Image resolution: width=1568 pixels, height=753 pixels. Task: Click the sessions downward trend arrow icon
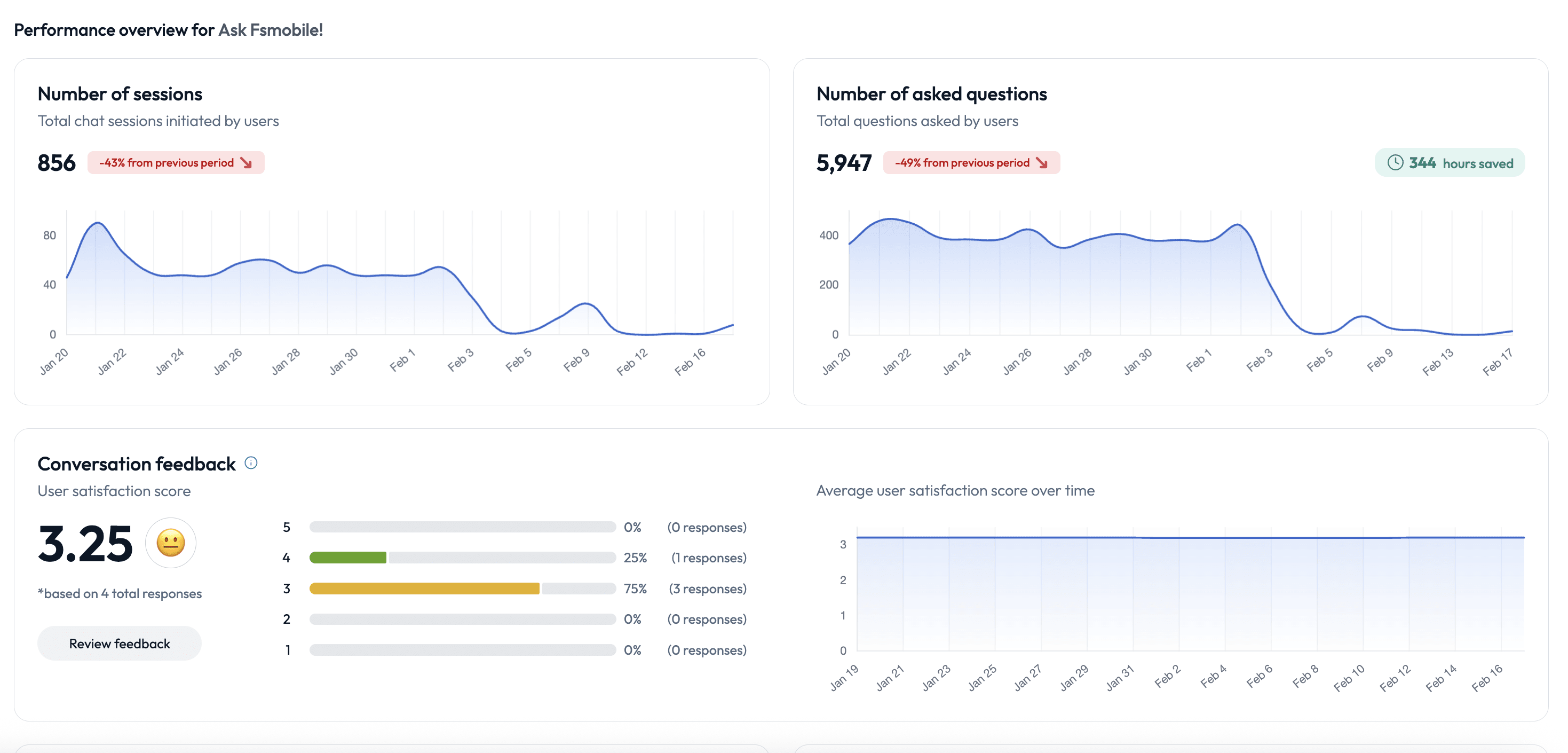coord(246,163)
